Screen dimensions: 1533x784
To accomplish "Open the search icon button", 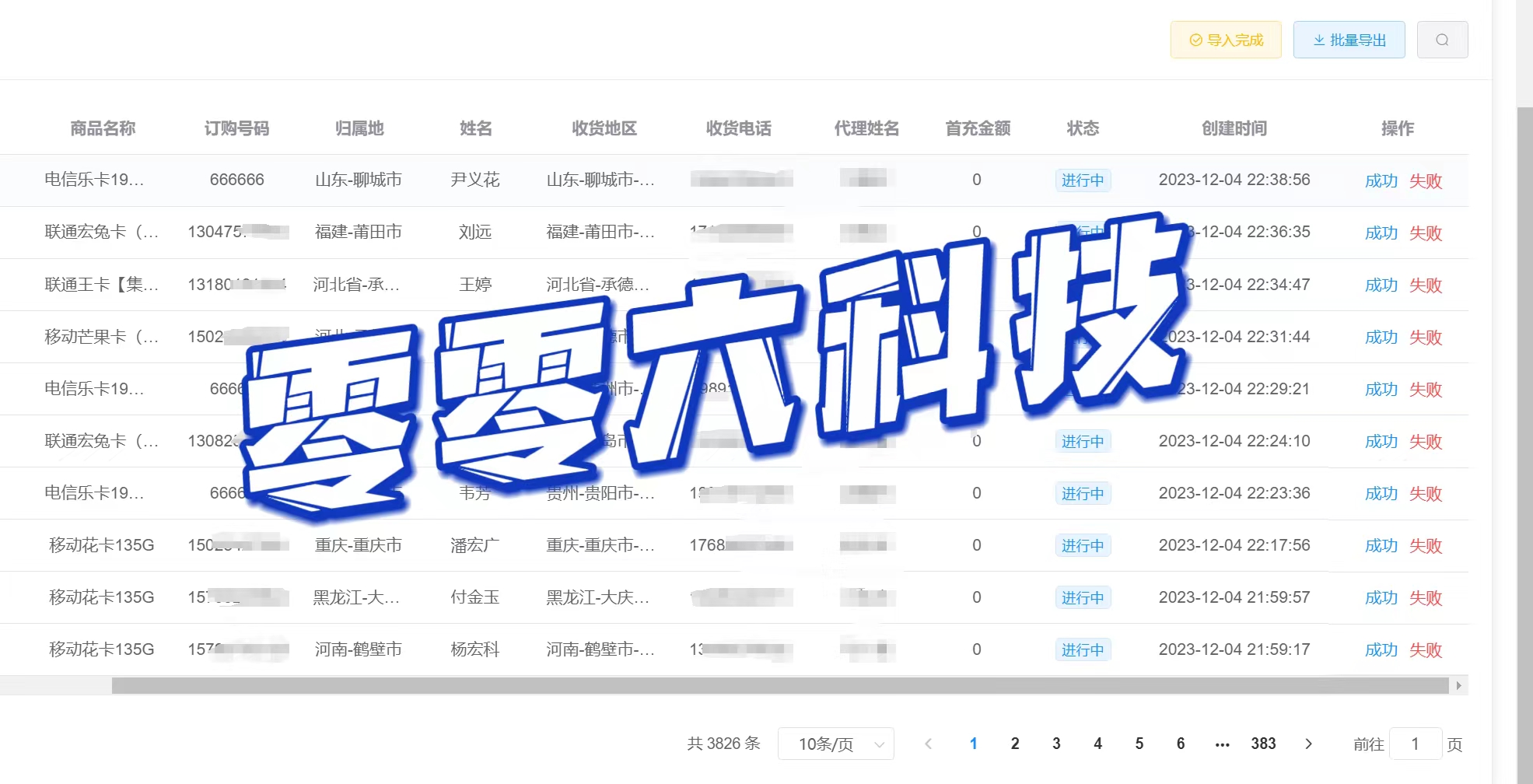I will [1442, 40].
